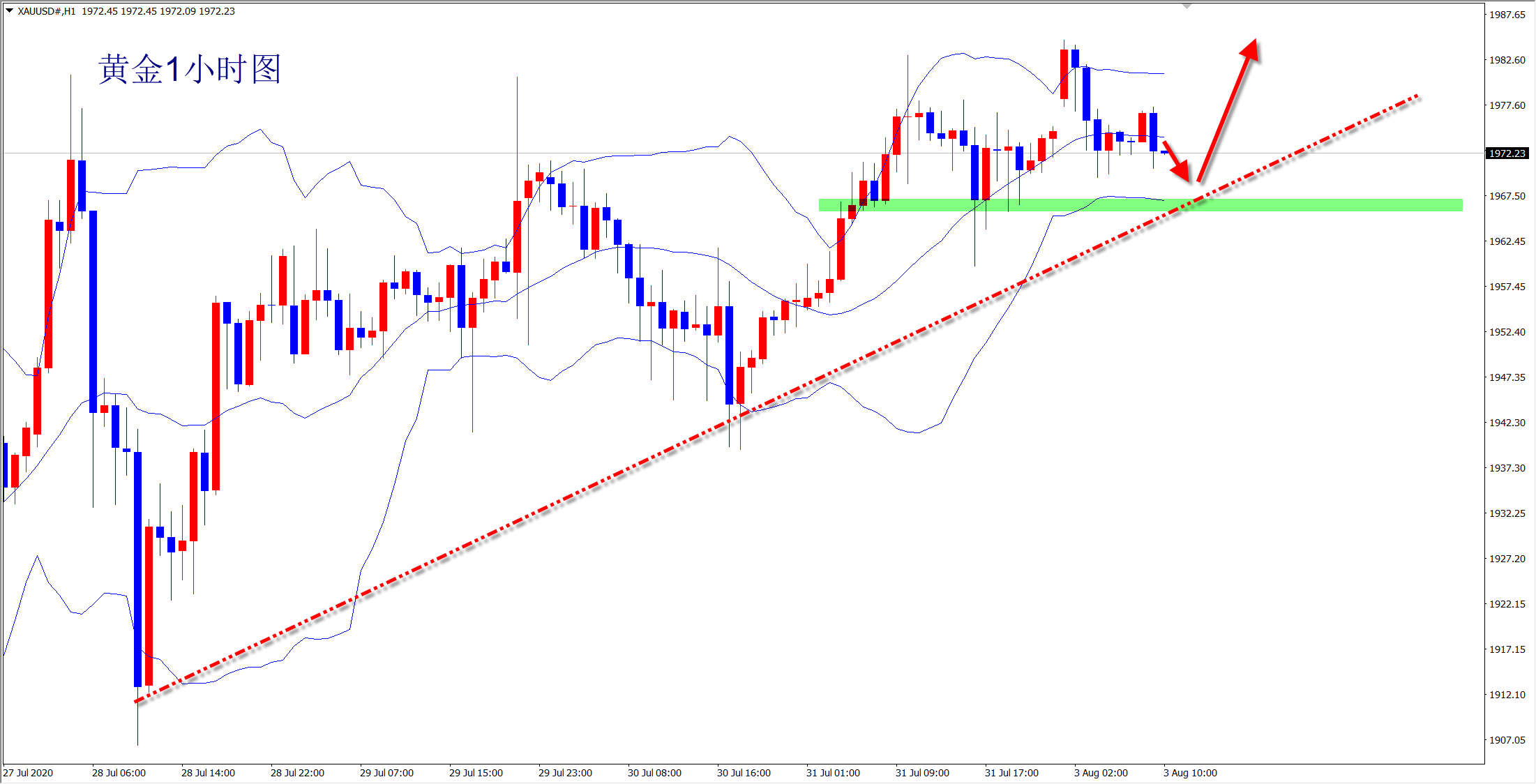Click the 28 Jul 14:00 time label
Image resolution: width=1536 pixels, height=784 pixels.
tap(209, 773)
